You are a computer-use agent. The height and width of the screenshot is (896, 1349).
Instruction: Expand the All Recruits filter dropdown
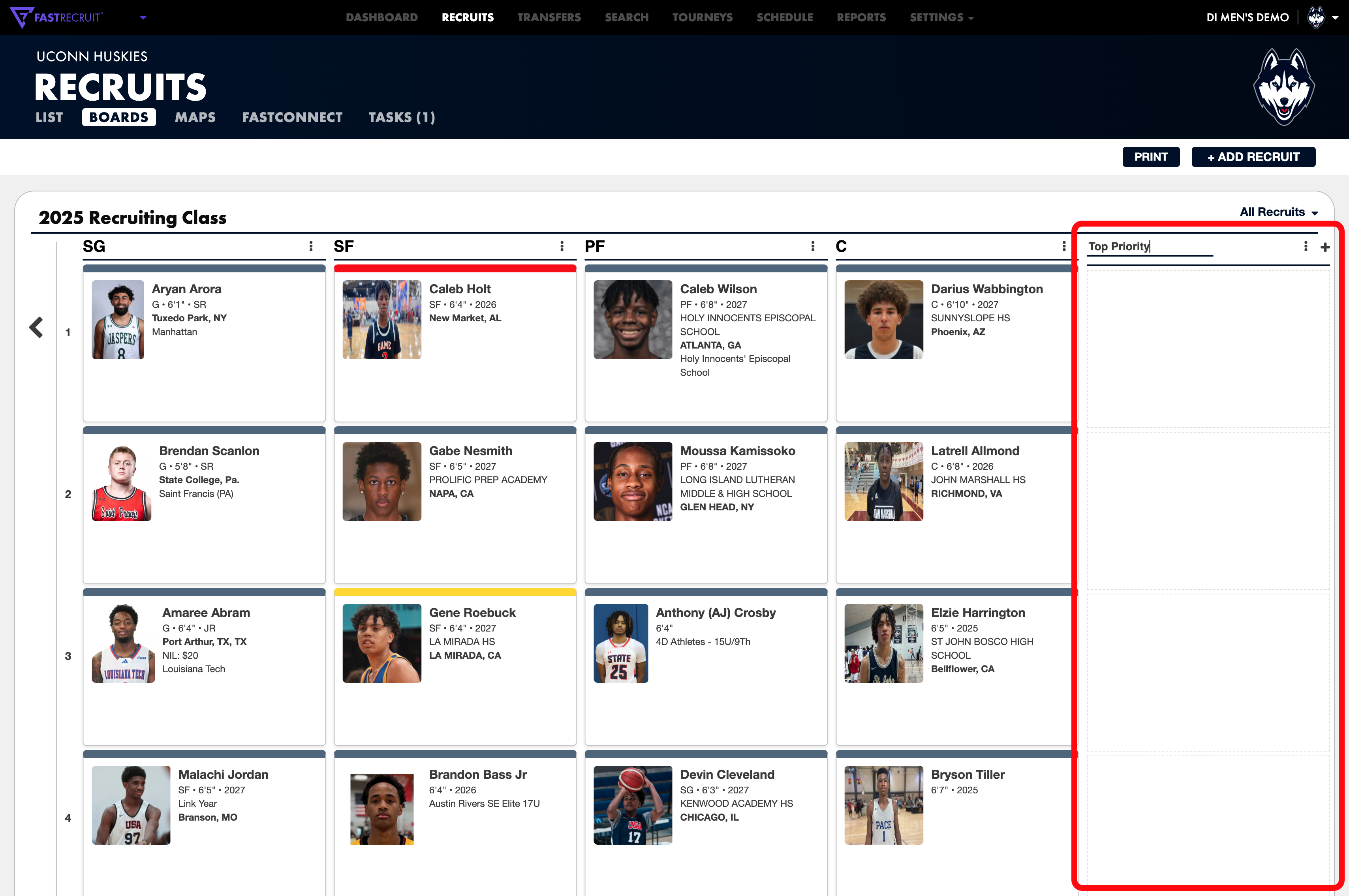pos(1279,212)
